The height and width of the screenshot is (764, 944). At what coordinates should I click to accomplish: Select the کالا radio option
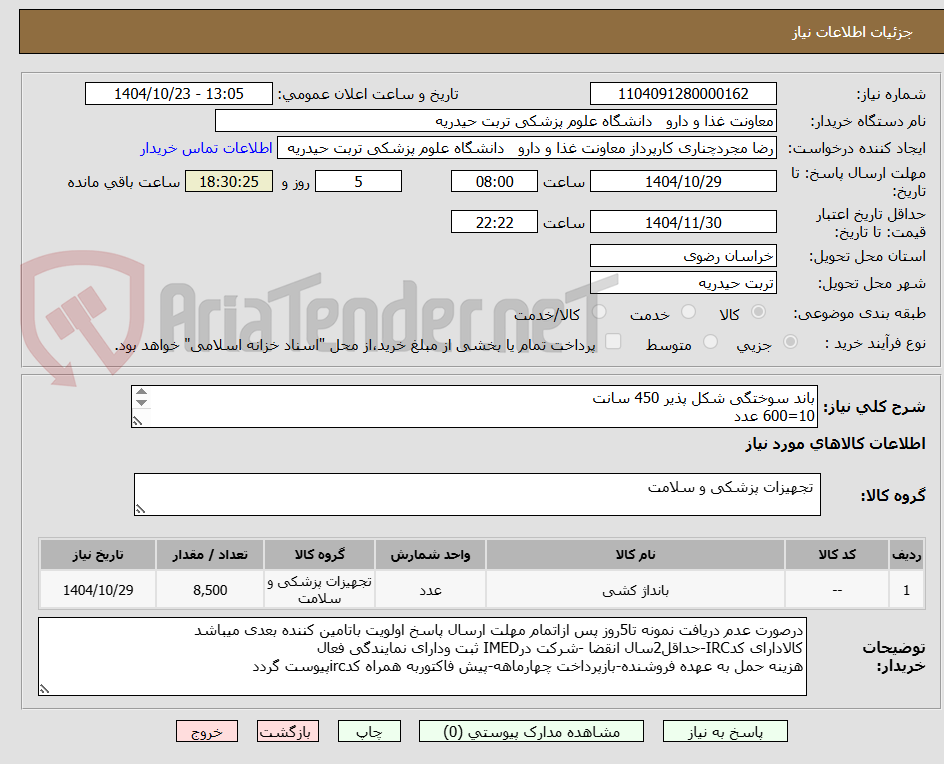[757, 312]
